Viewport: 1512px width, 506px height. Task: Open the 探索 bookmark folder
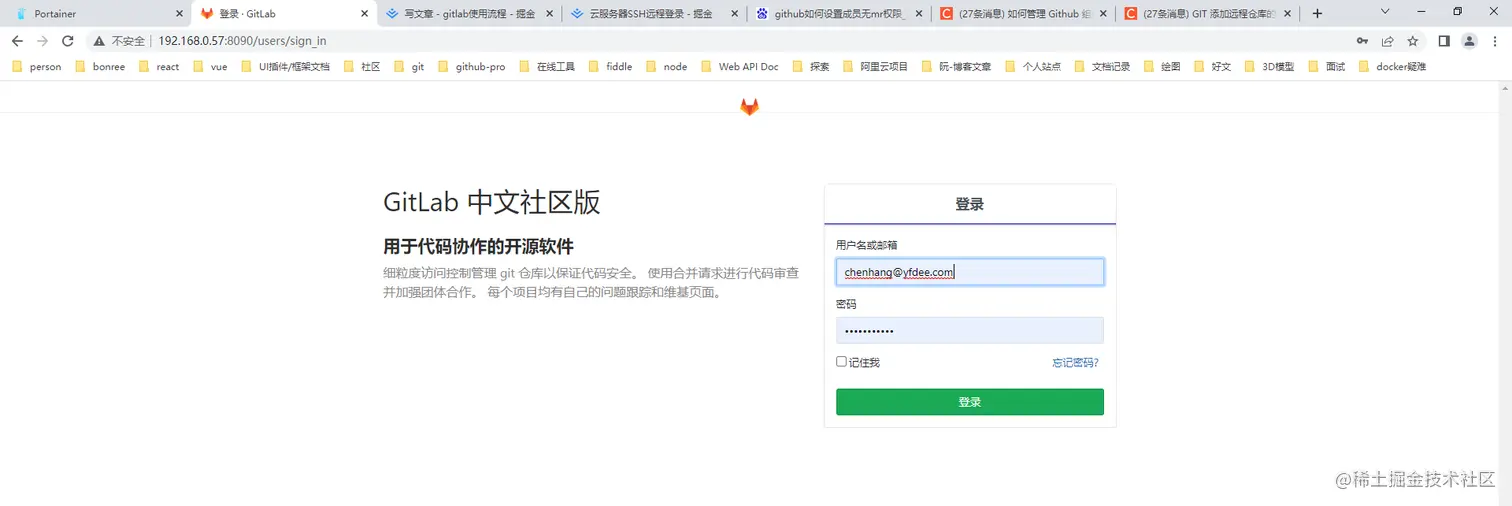[811, 67]
